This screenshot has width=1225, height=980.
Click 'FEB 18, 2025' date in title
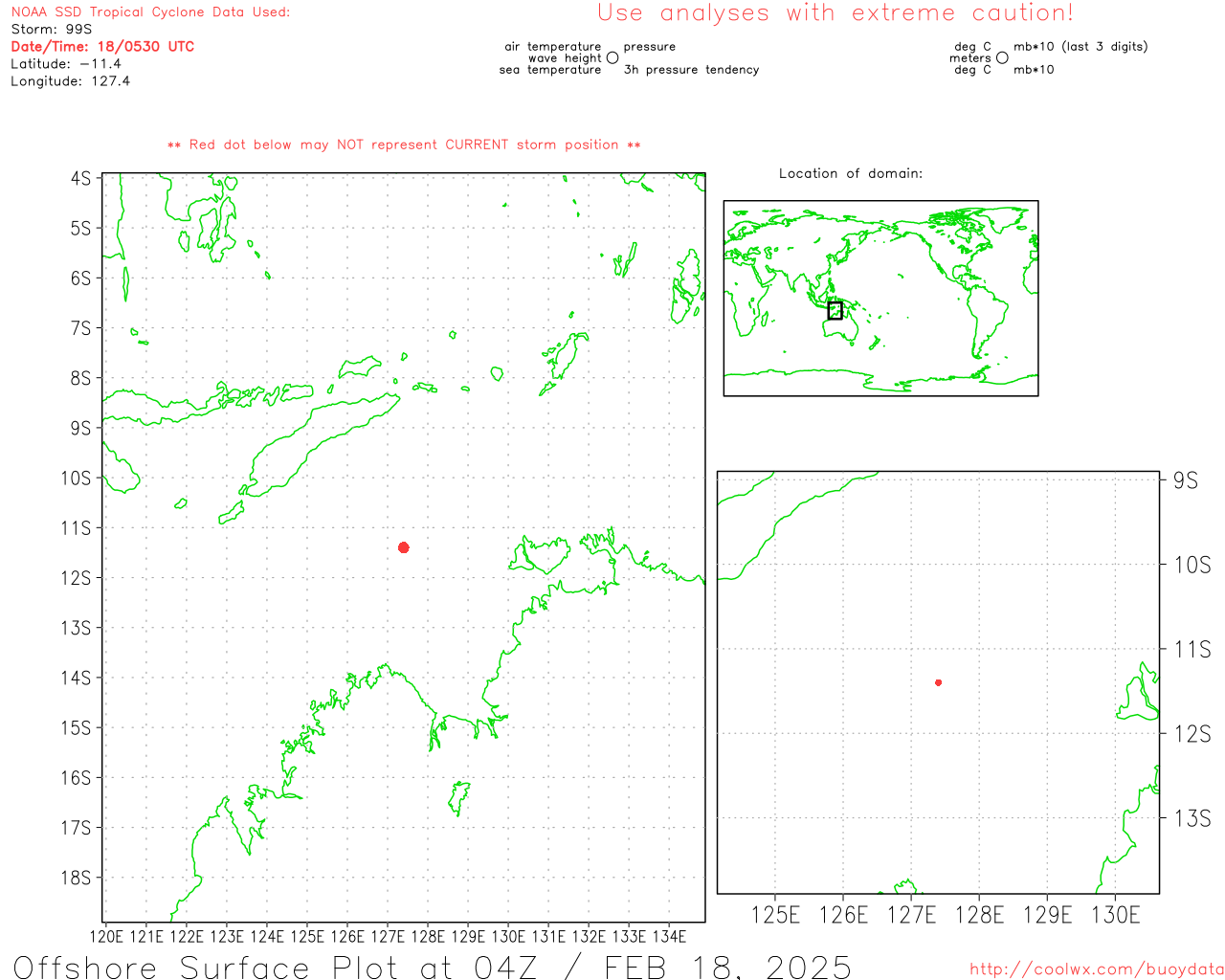pos(728,967)
